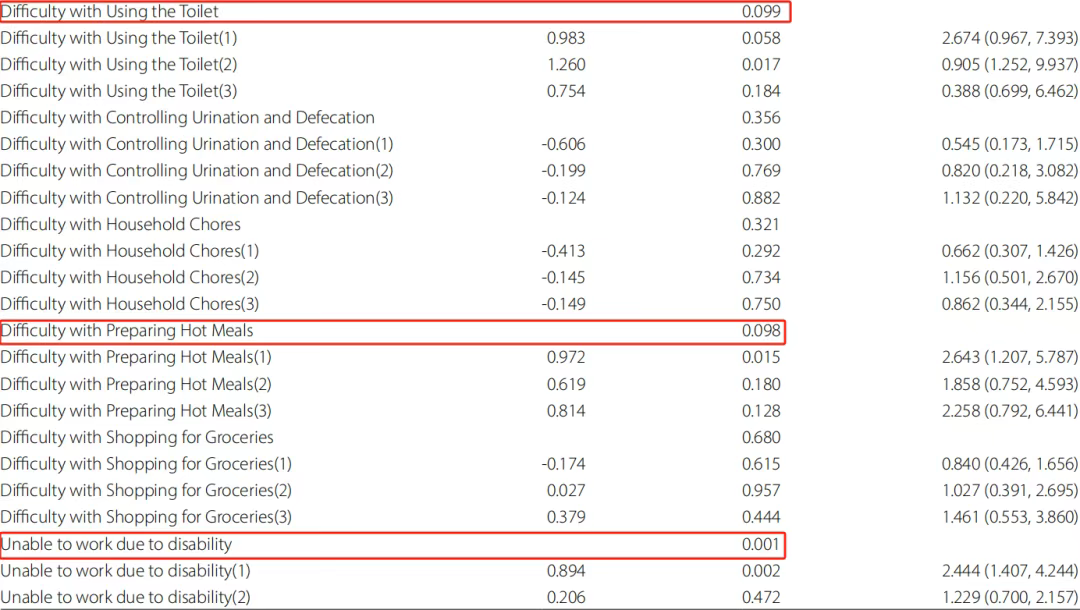Click the heading 'Difficulty with Preparing Hot Meals'
1080x610 pixels.
127,331
